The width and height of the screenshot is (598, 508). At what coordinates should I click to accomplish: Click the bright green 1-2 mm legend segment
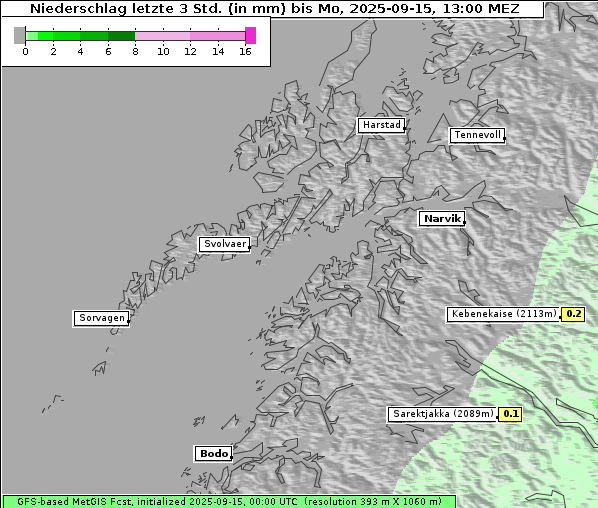[45, 36]
